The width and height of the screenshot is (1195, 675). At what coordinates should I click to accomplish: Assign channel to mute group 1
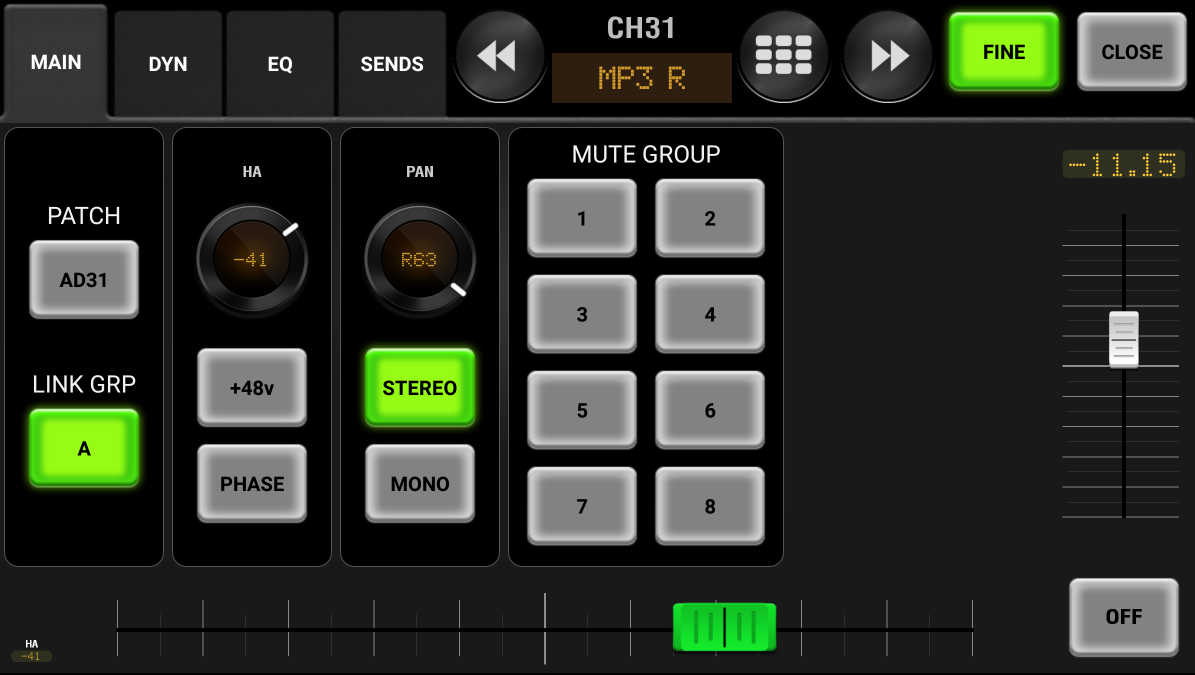[x=582, y=218]
